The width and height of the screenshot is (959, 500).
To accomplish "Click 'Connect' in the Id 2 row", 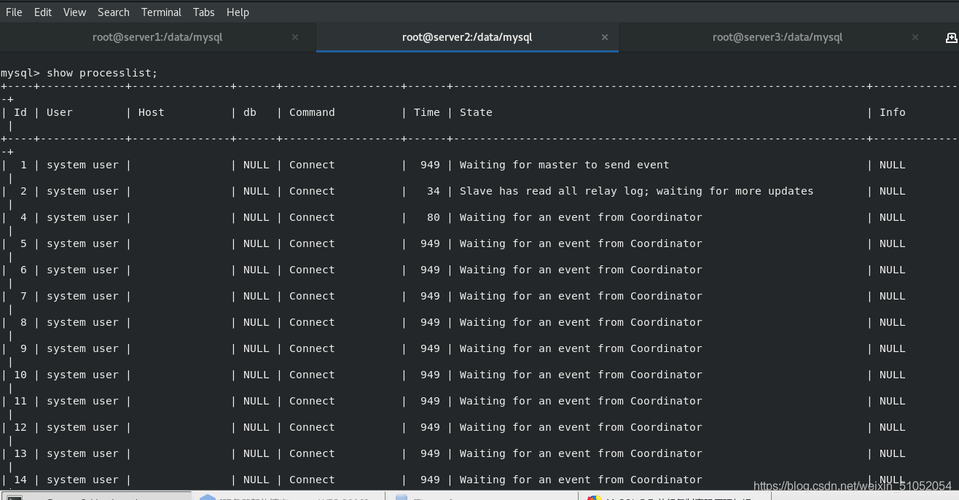I will coord(312,191).
